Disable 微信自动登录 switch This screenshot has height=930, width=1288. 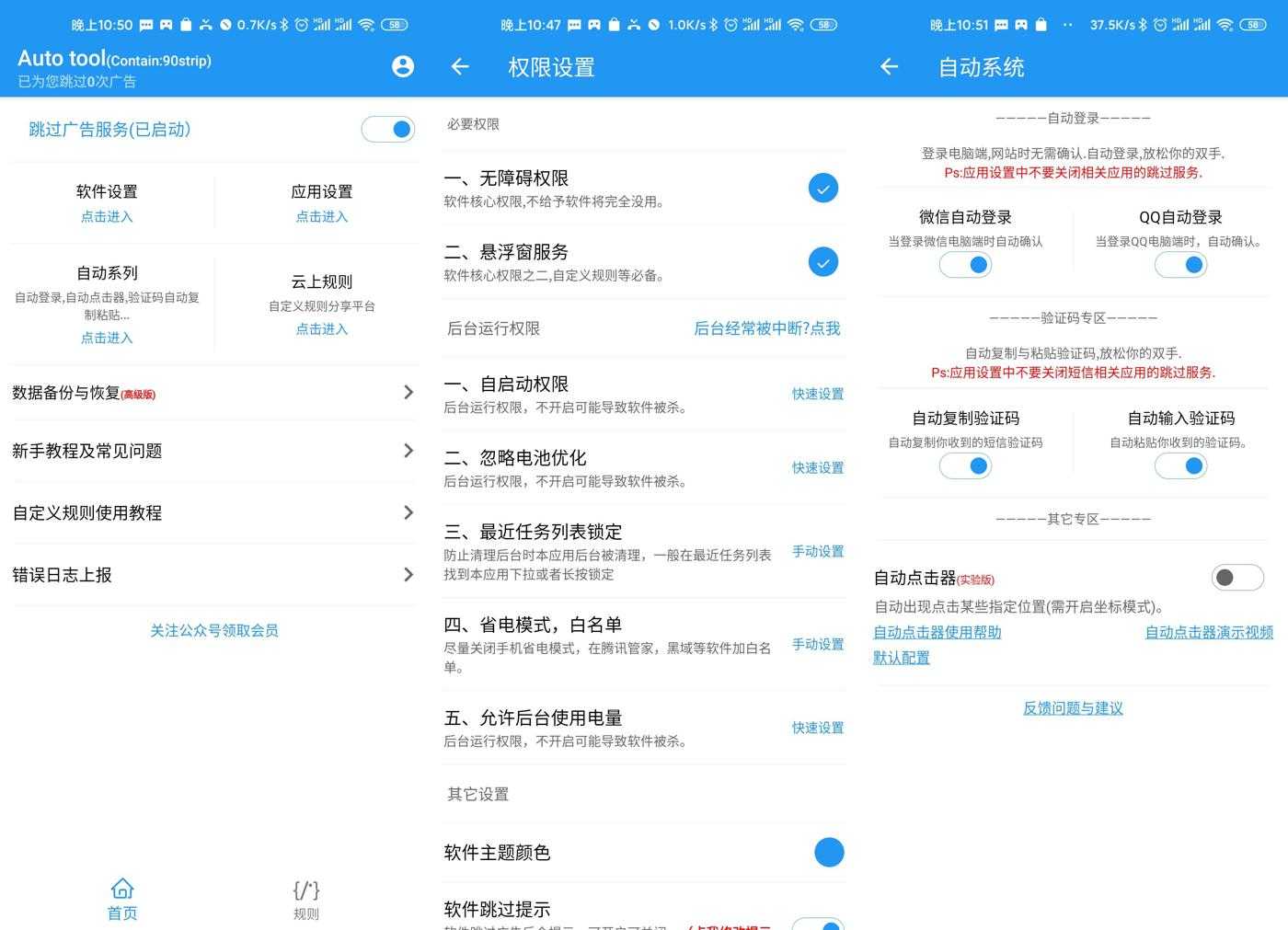(x=966, y=265)
